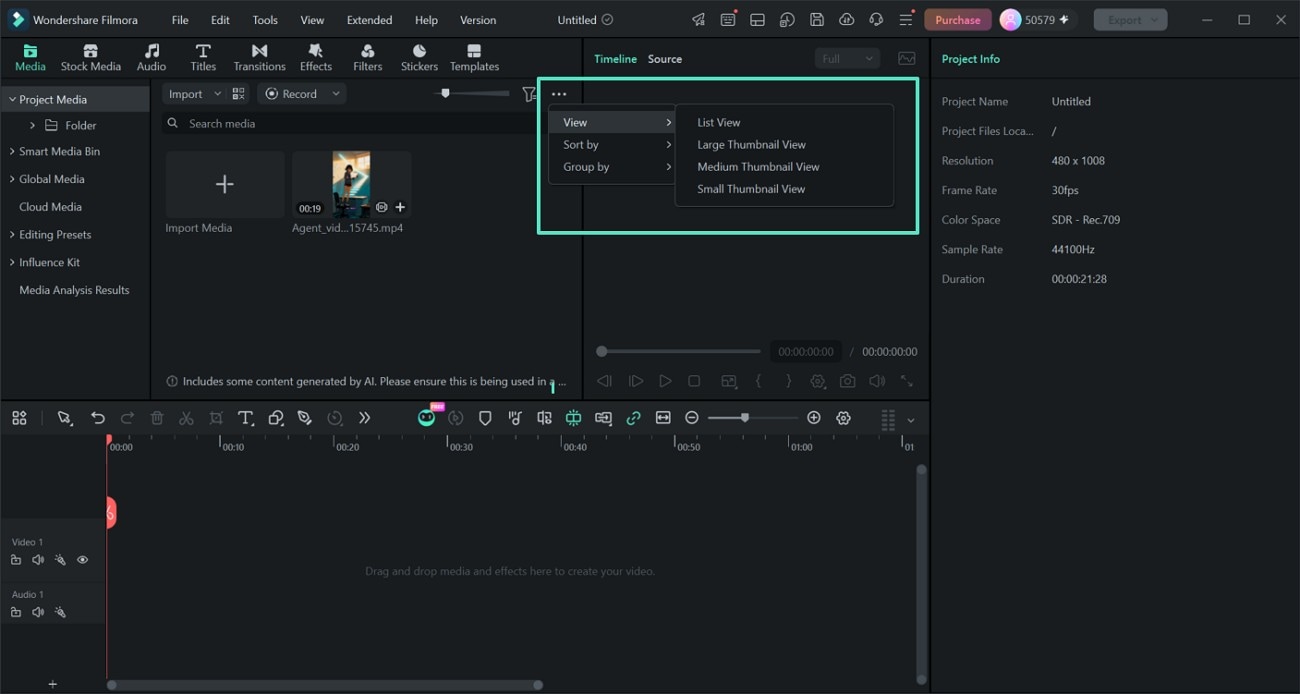Expand the Folder tree item

pos(32,125)
